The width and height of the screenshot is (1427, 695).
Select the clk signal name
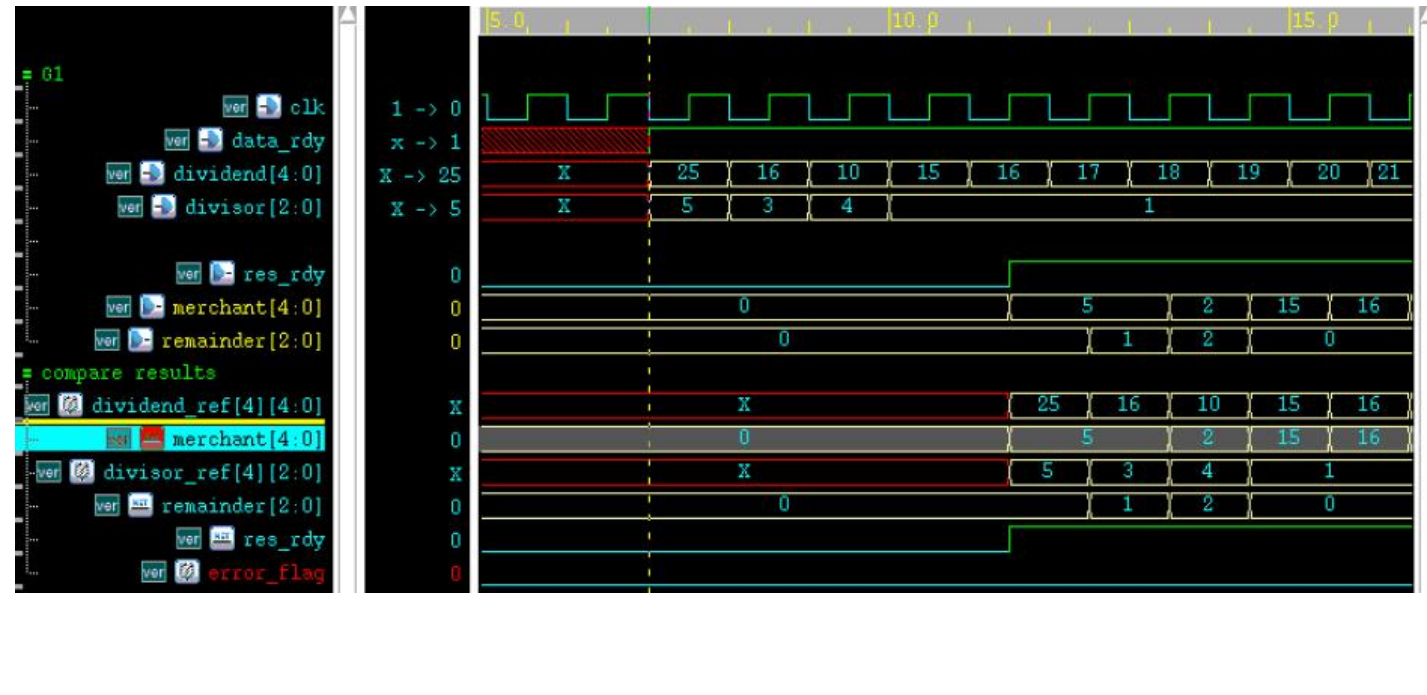pos(307,107)
